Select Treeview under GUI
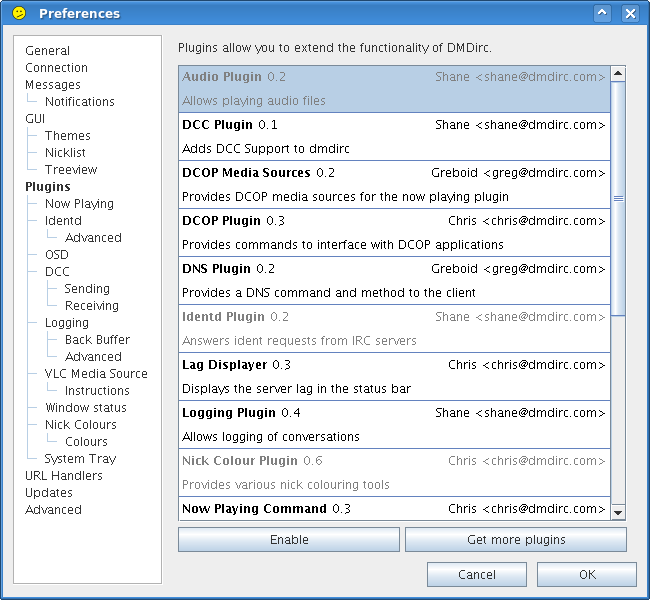650x600 pixels. tap(71, 170)
